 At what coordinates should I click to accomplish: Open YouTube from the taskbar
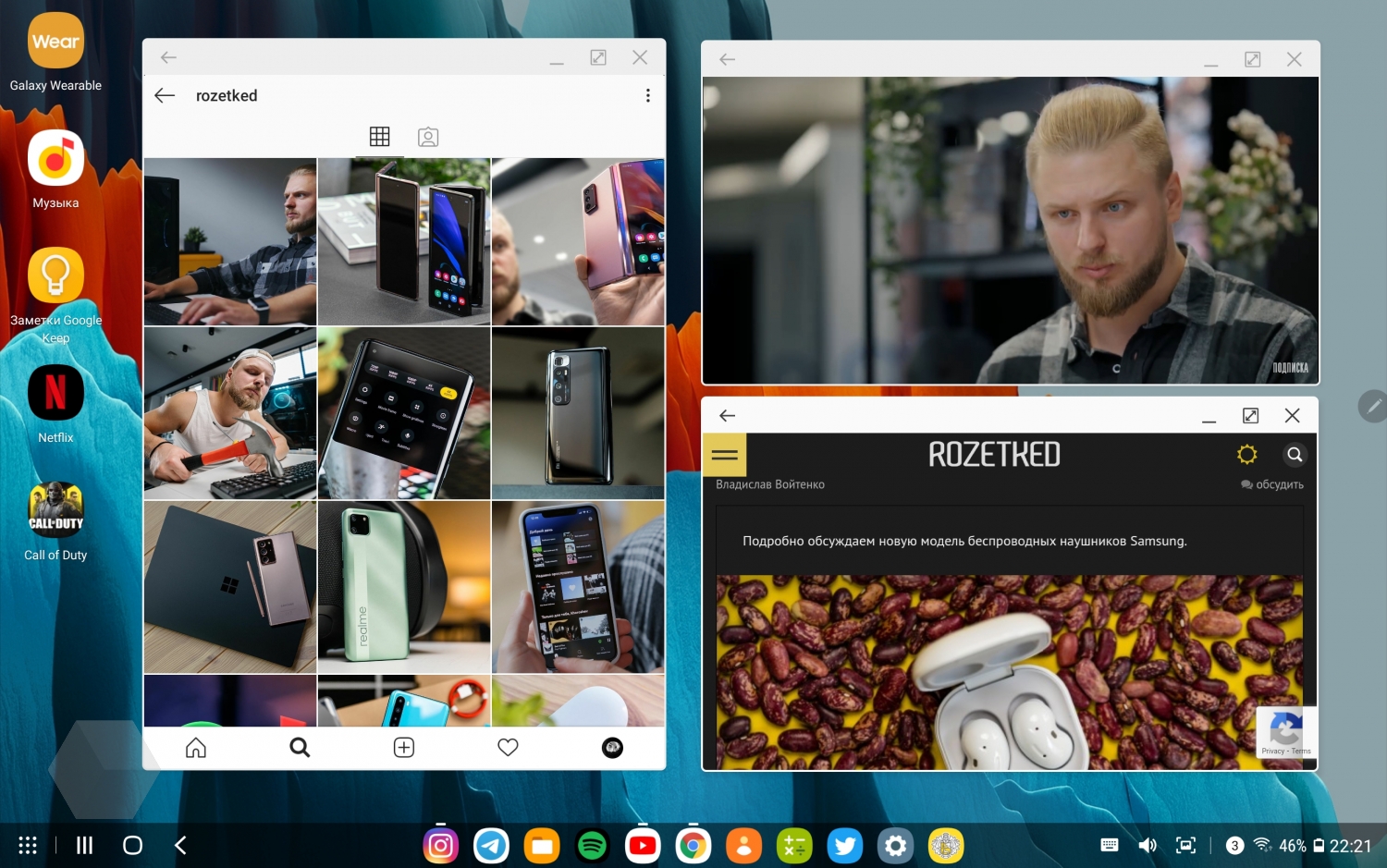click(643, 846)
